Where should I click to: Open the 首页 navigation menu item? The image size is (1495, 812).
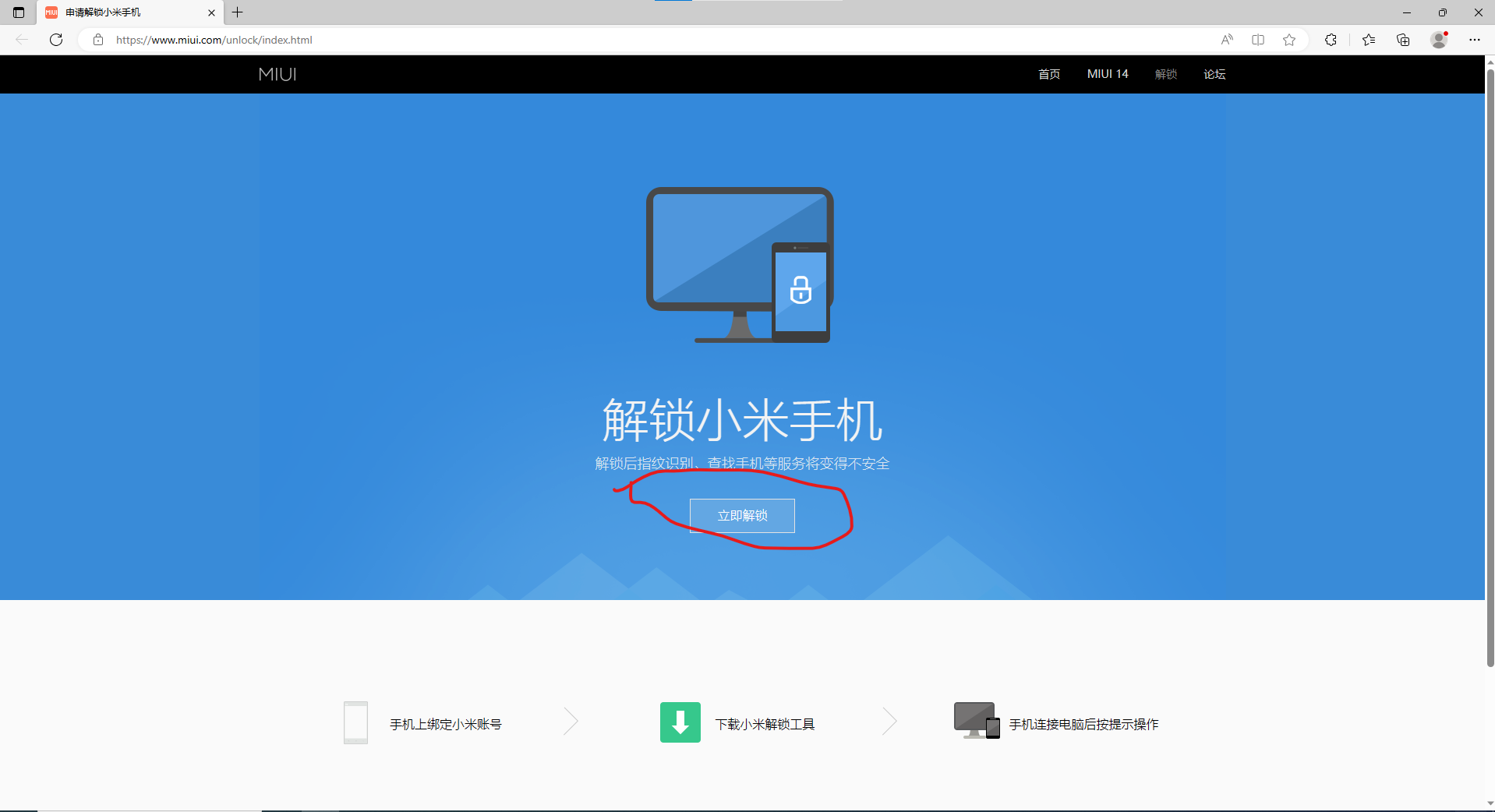[1048, 74]
